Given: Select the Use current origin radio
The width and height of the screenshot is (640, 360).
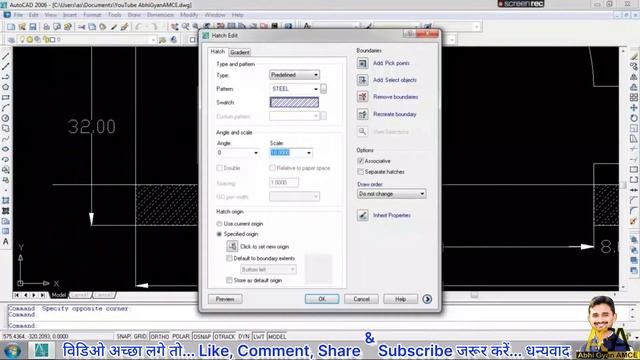Looking at the screenshot, I should (219, 224).
